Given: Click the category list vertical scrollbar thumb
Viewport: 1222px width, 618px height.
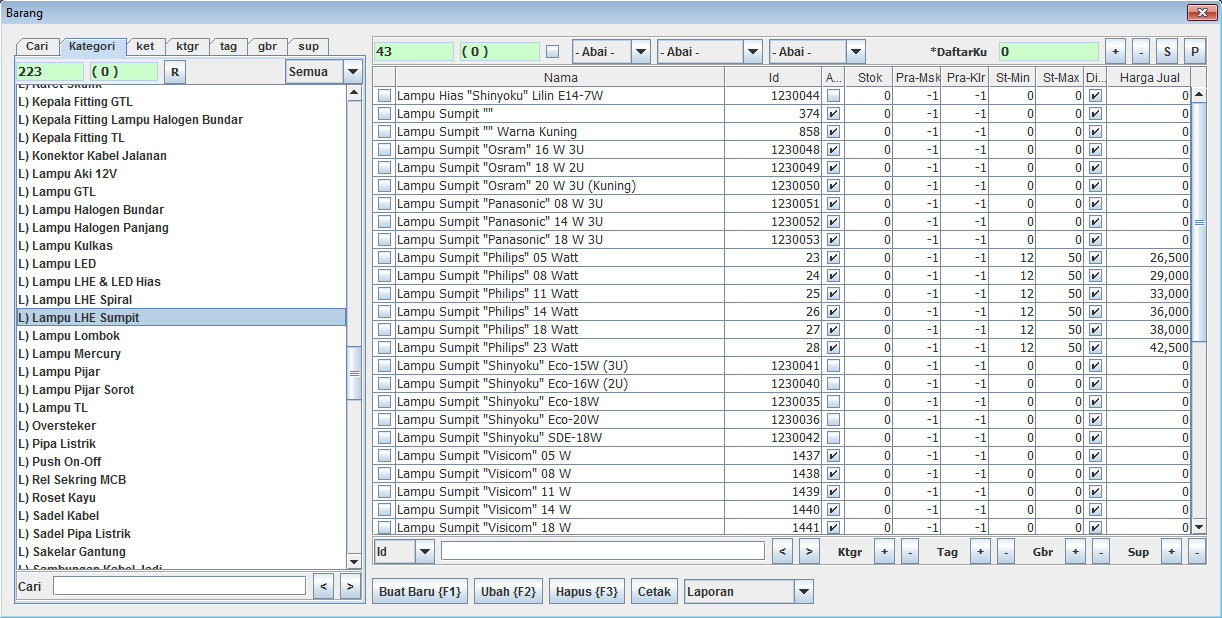Looking at the screenshot, I should point(354,373).
